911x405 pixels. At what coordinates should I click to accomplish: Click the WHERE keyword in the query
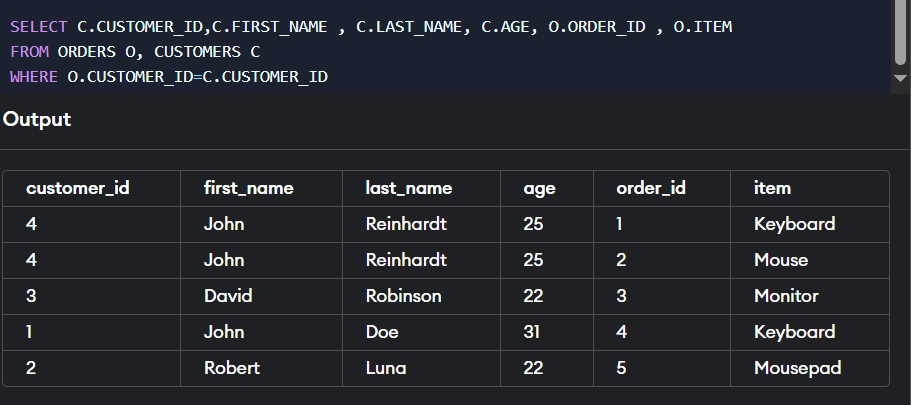(34, 77)
